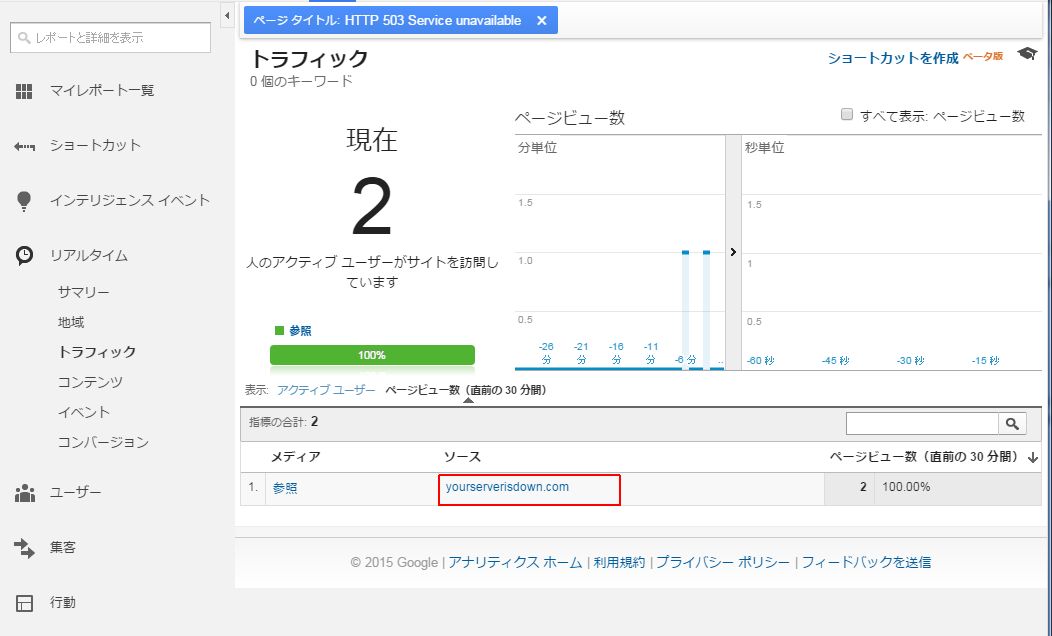1052x636 pixels.
Task: Click the Behavior (行動) layout icon
Action: point(24,603)
